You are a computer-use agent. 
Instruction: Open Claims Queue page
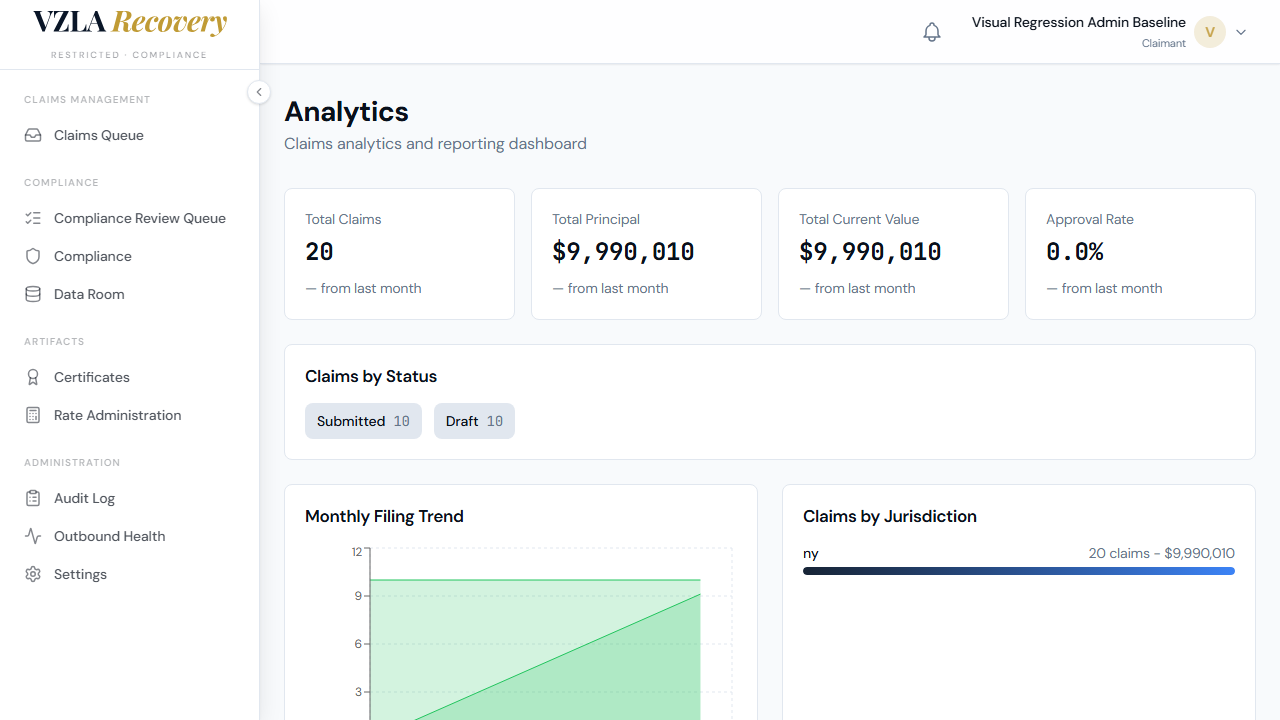pyautogui.click(x=130, y=135)
